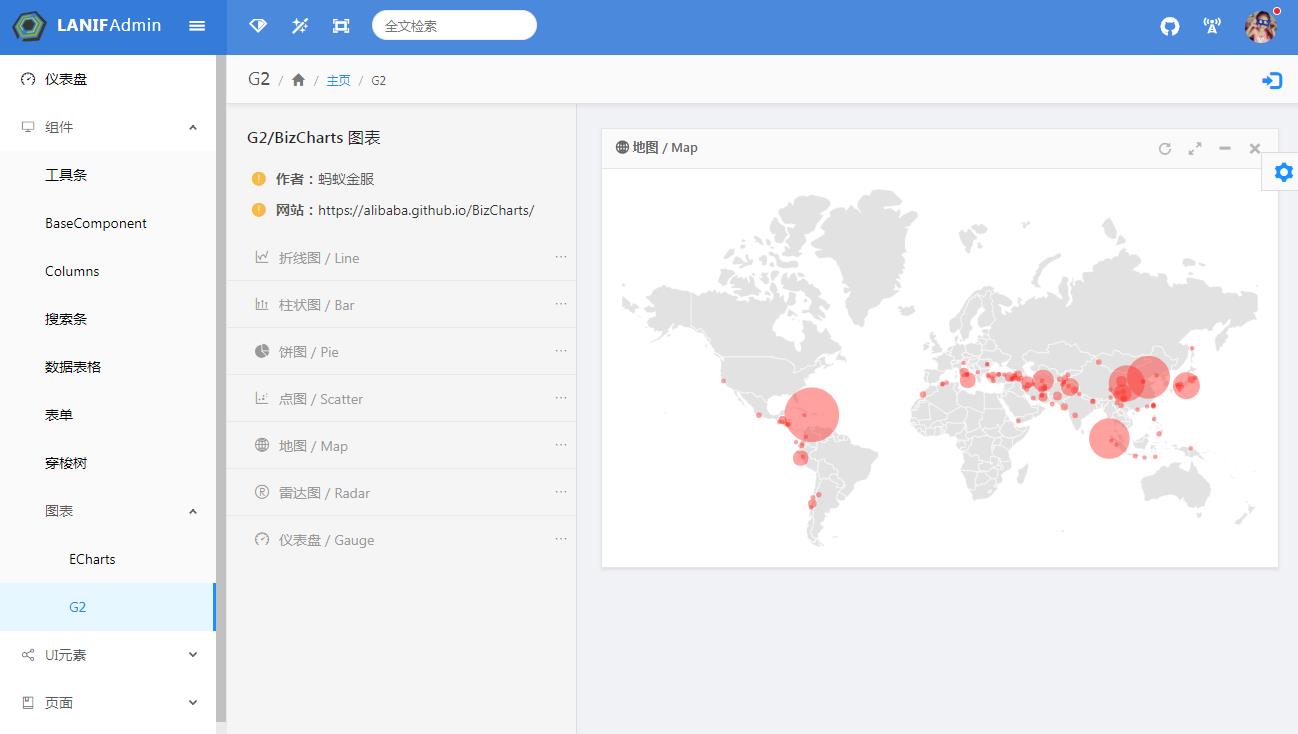Select 表单 in the sidebar
The image size is (1298, 734).
pos(108,415)
